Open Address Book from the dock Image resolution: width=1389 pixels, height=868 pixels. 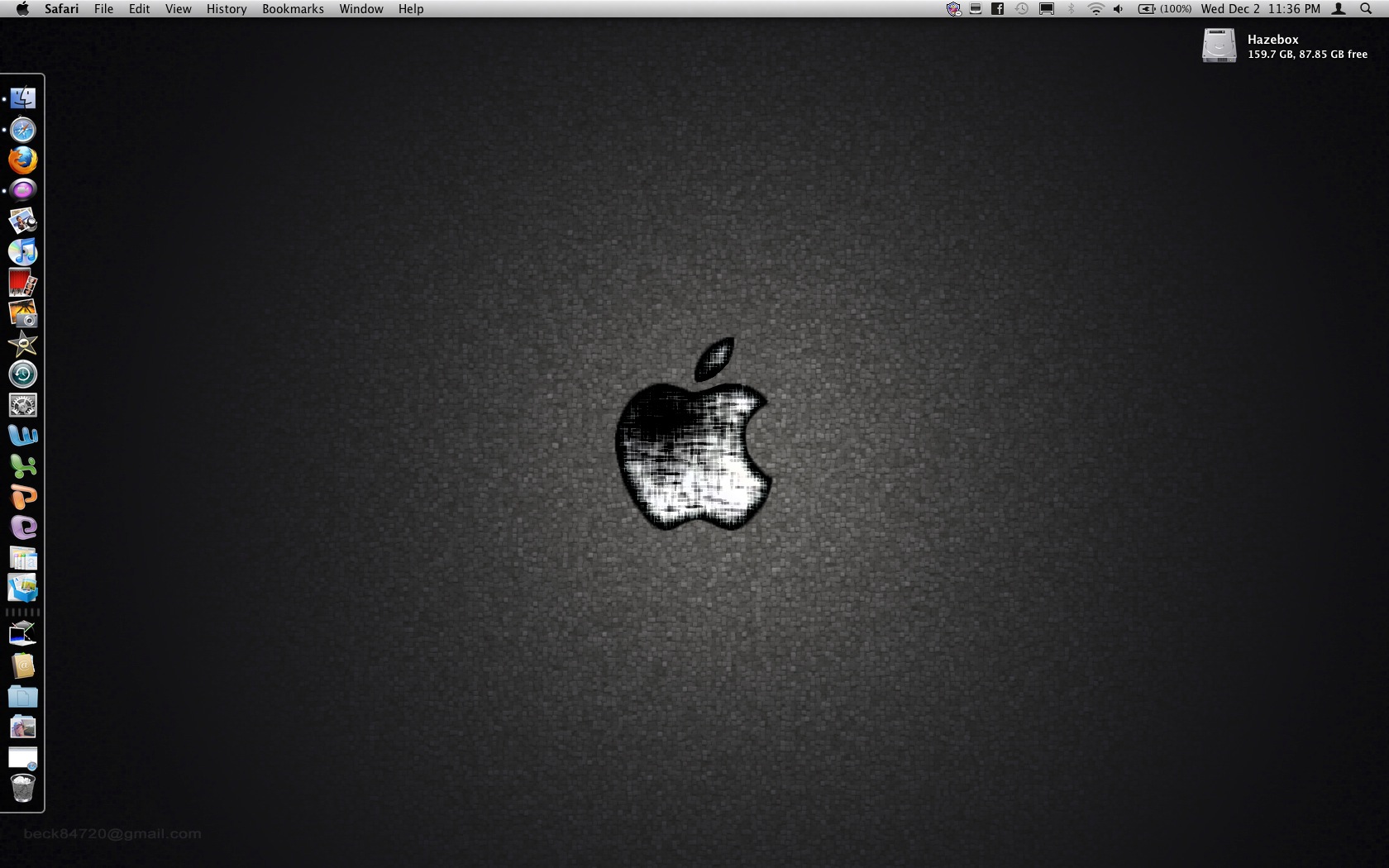point(23,665)
